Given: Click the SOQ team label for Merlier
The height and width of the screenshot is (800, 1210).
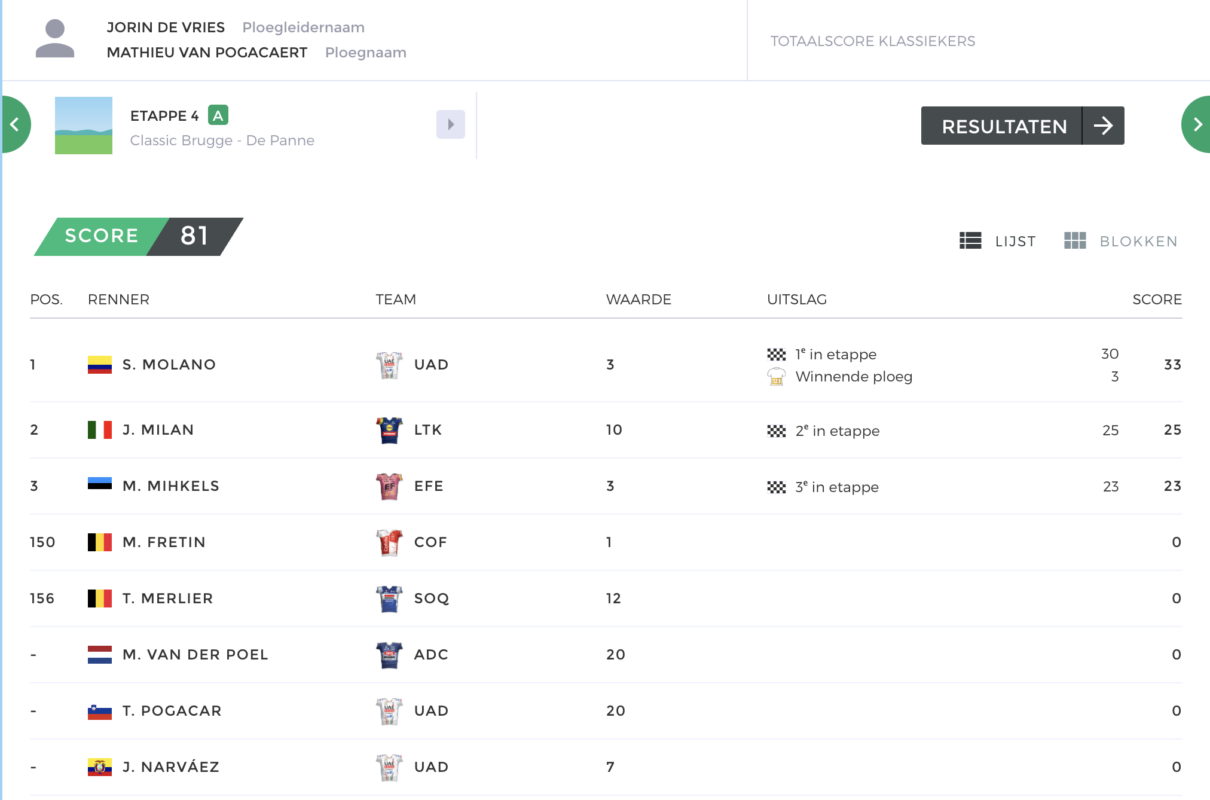Looking at the screenshot, I should [432, 598].
